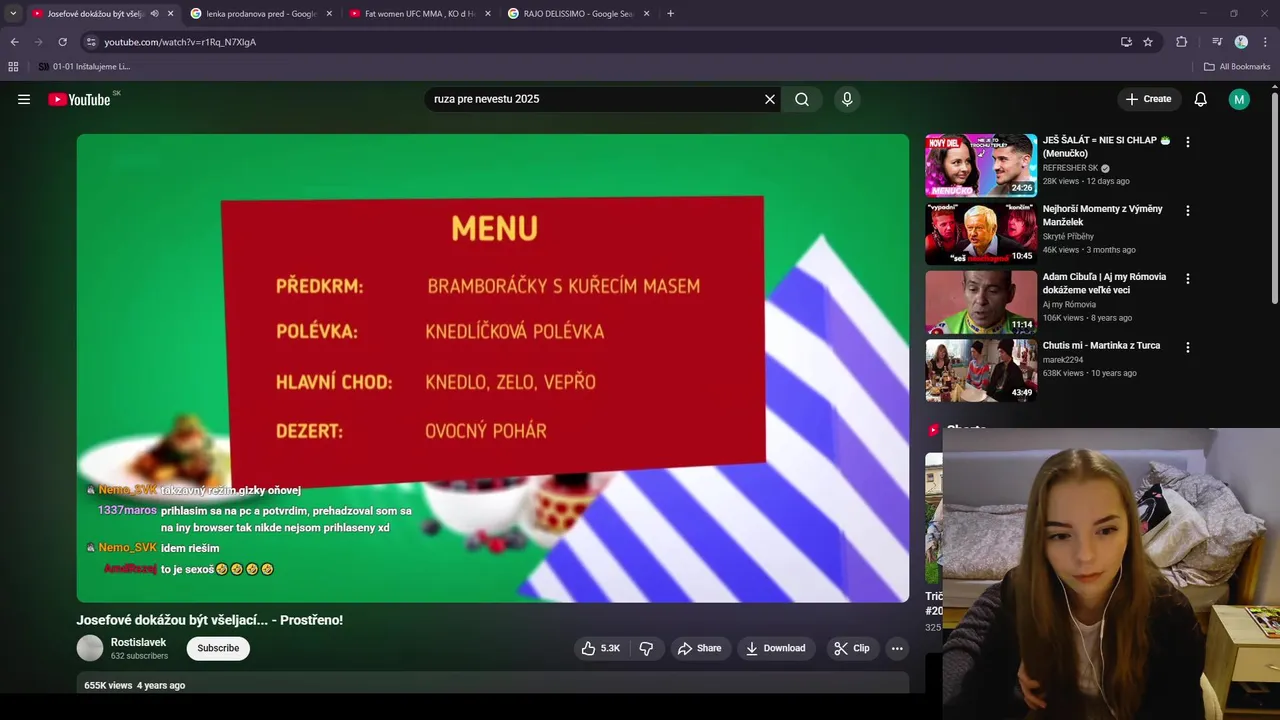
Task: Click the video player showing the MENU card
Action: click(493, 368)
